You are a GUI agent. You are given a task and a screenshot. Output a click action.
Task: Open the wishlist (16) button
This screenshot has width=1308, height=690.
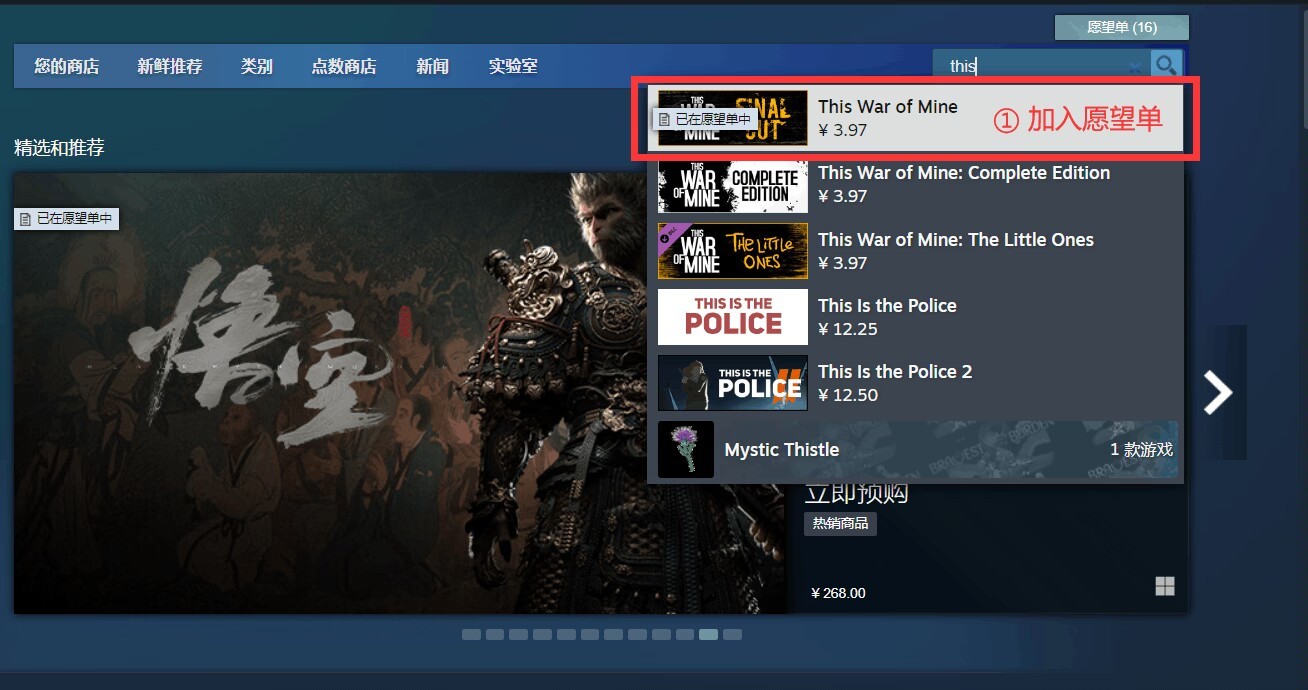pos(1122,27)
